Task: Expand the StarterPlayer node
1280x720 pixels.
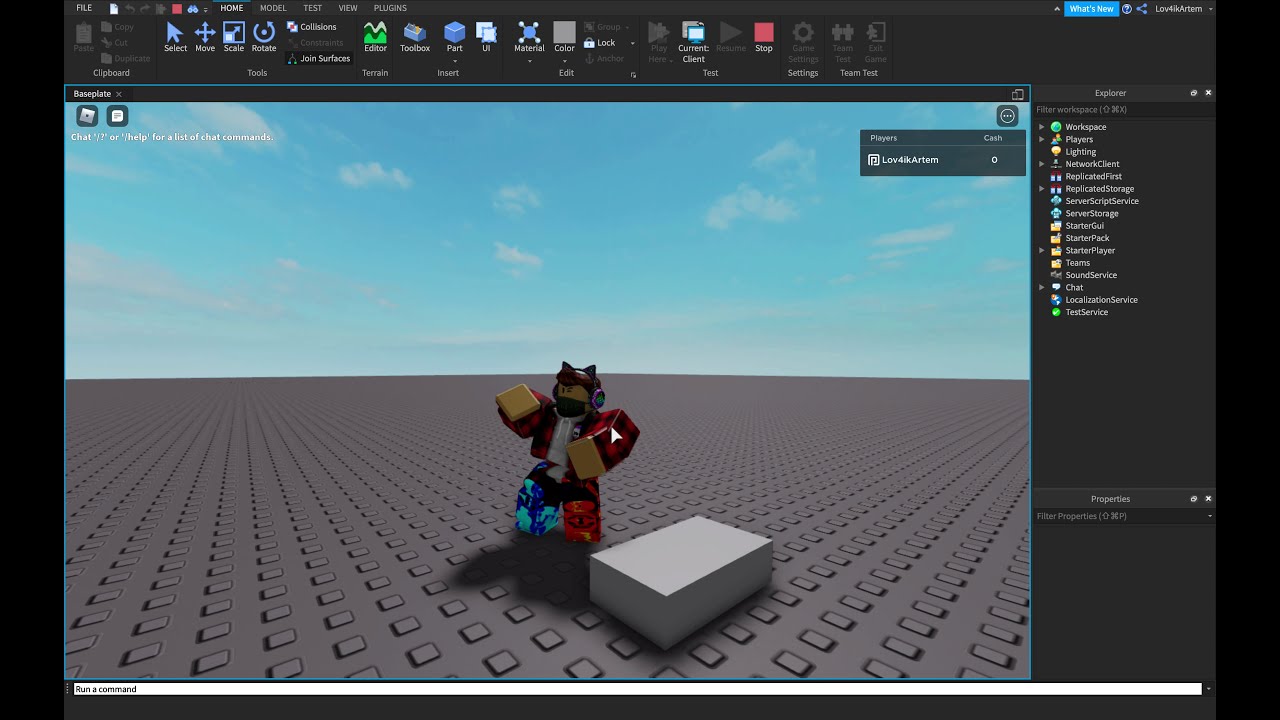Action: click(x=1042, y=250)
